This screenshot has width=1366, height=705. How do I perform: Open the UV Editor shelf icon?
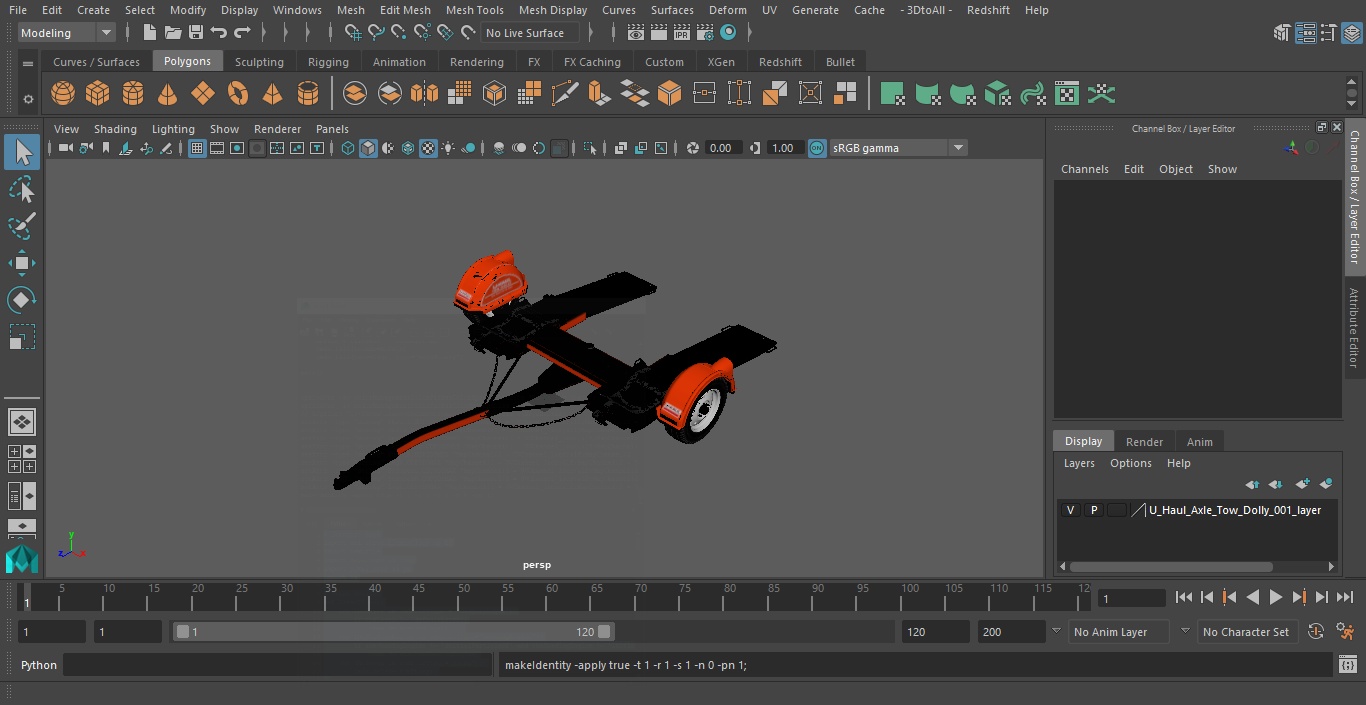1068,94
